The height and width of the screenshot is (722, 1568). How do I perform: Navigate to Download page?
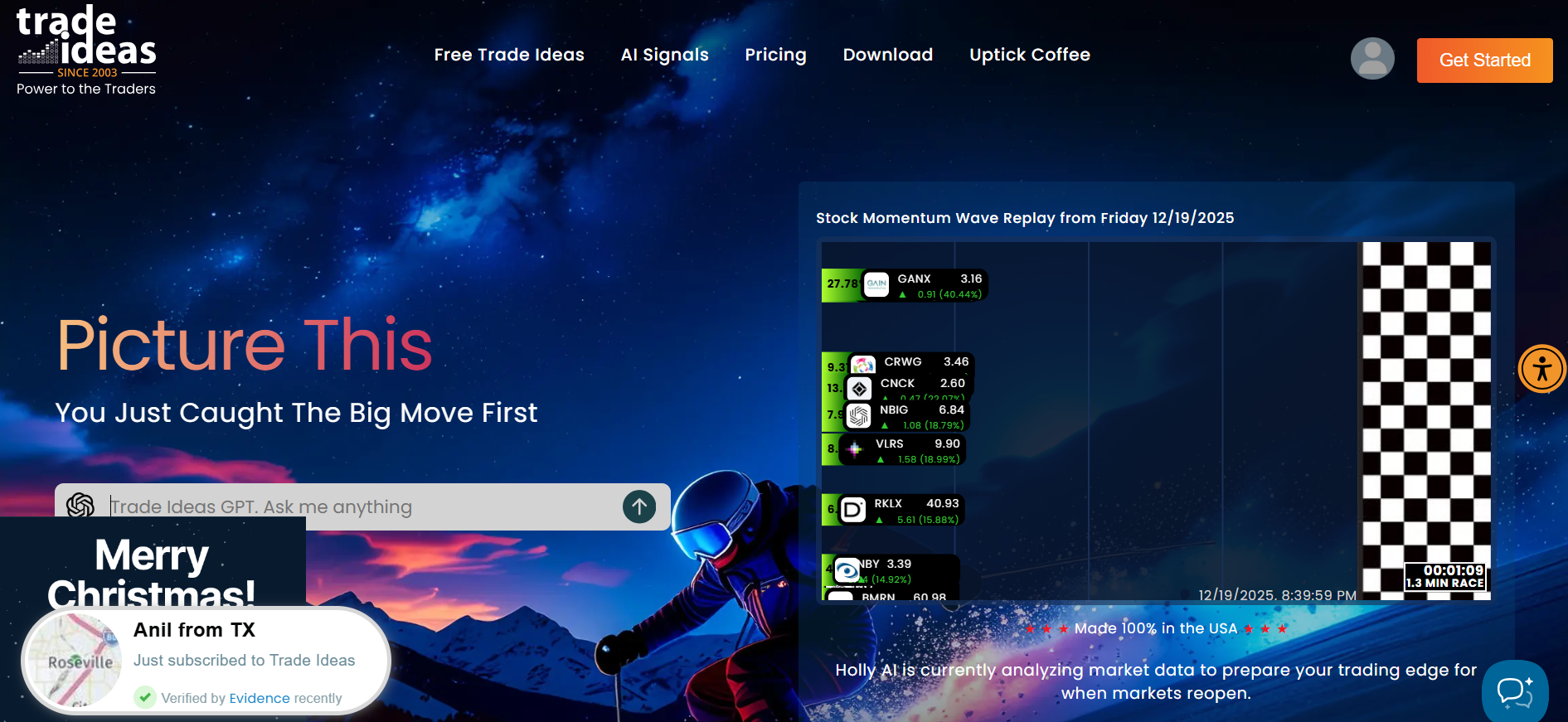(x=887, y=55)
